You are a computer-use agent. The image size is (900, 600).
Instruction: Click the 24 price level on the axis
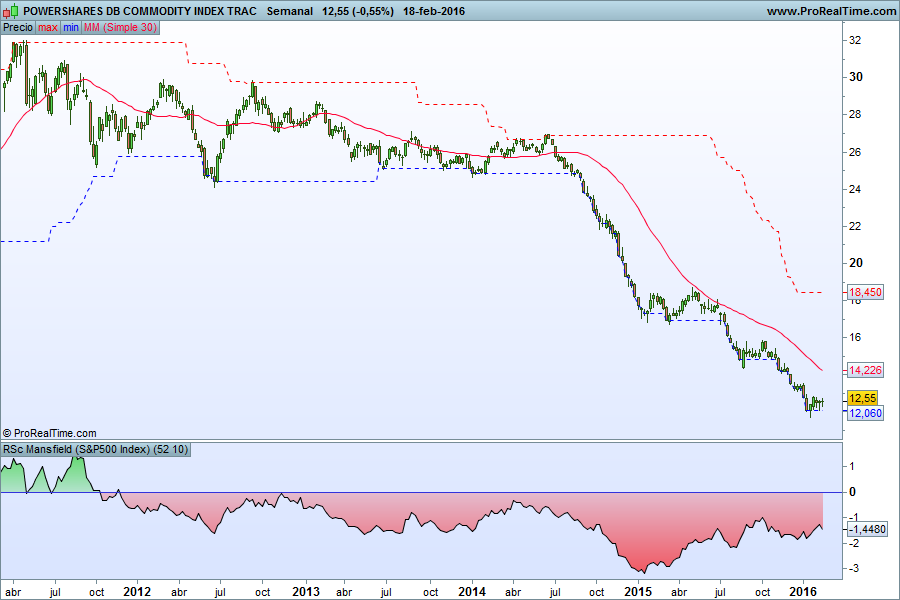click(855, 189)
